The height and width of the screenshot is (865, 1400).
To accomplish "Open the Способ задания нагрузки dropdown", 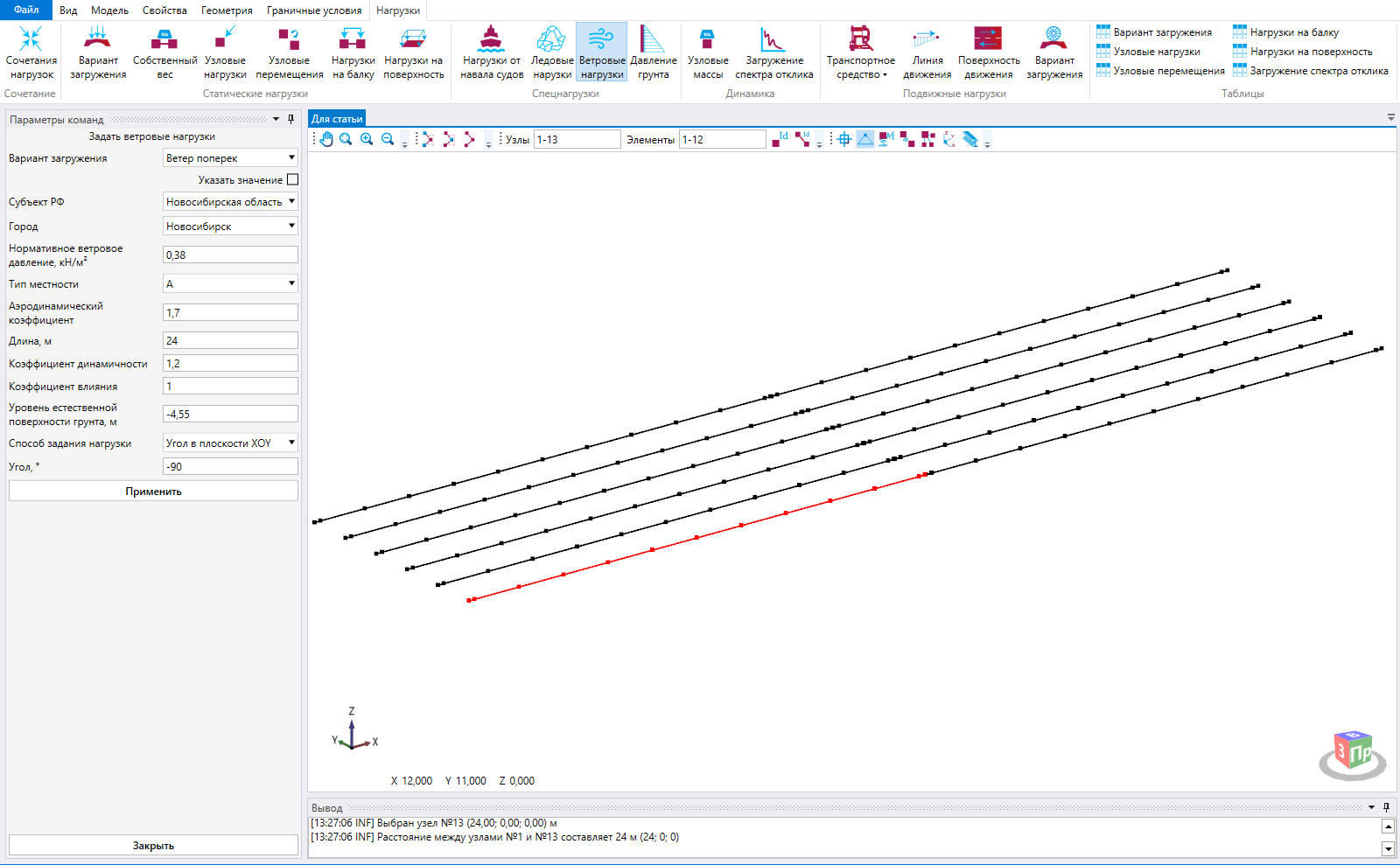I will (230, 443).
